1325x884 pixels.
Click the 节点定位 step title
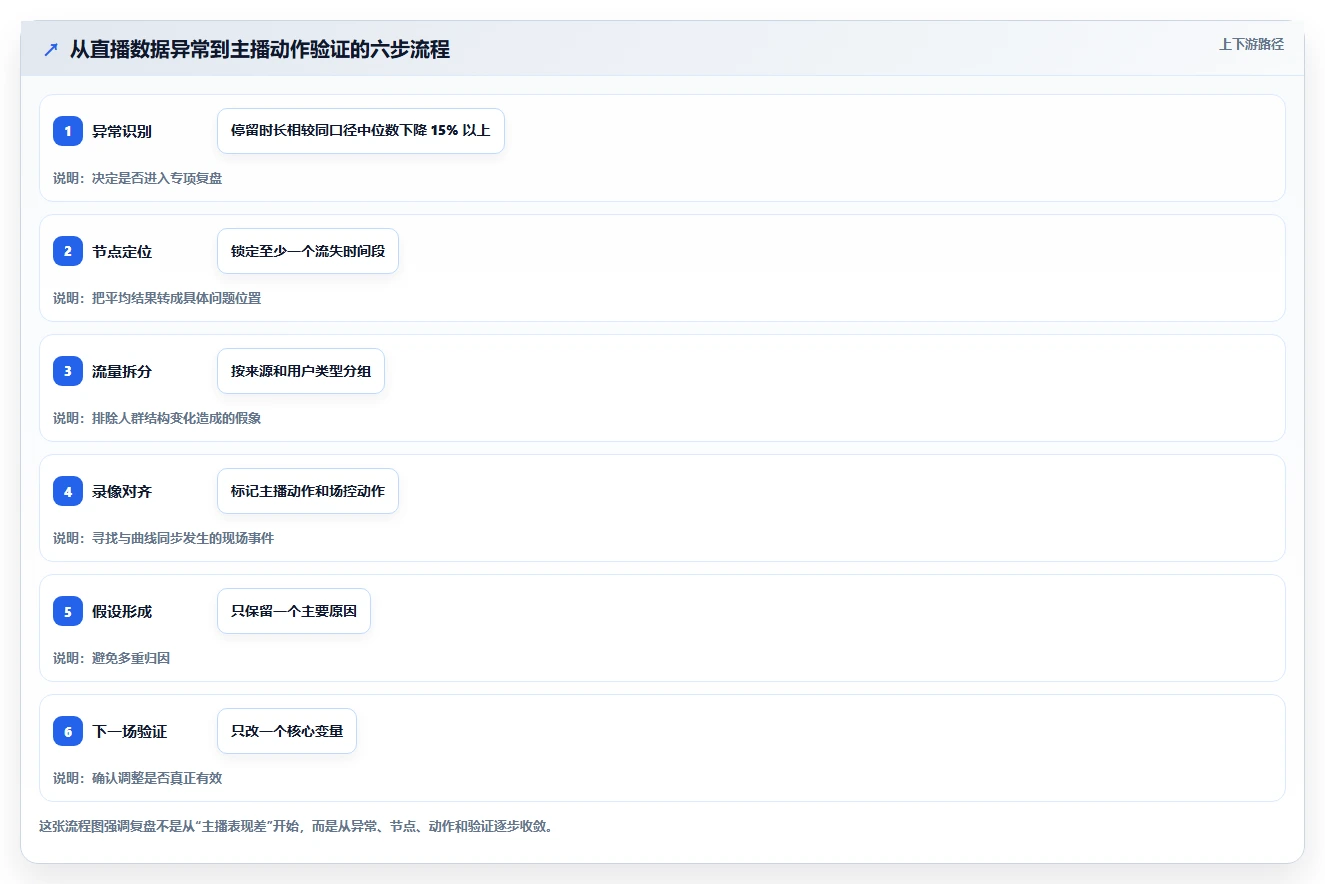click(122, 251)
